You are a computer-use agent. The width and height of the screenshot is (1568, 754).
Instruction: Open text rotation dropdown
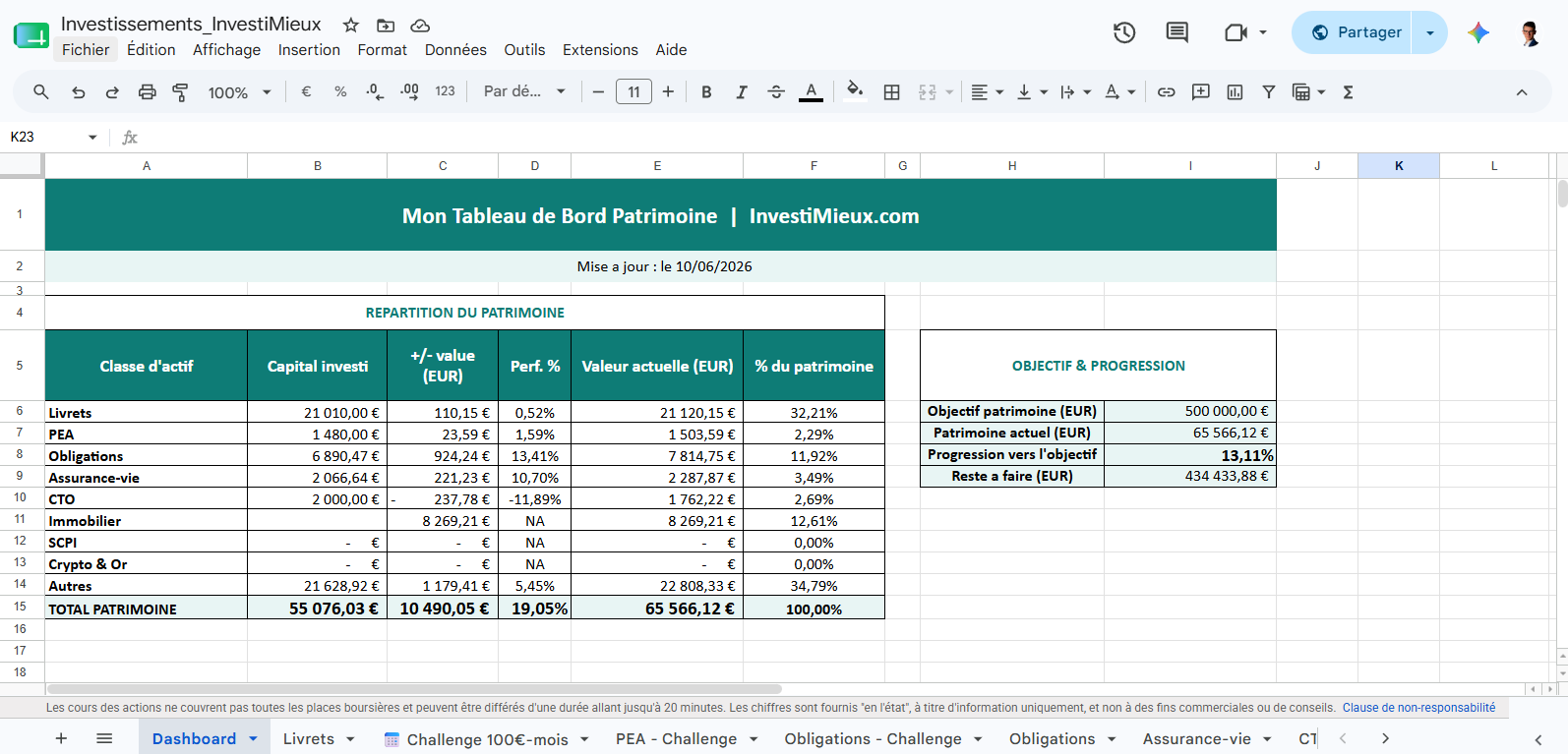pos(1119,91)
